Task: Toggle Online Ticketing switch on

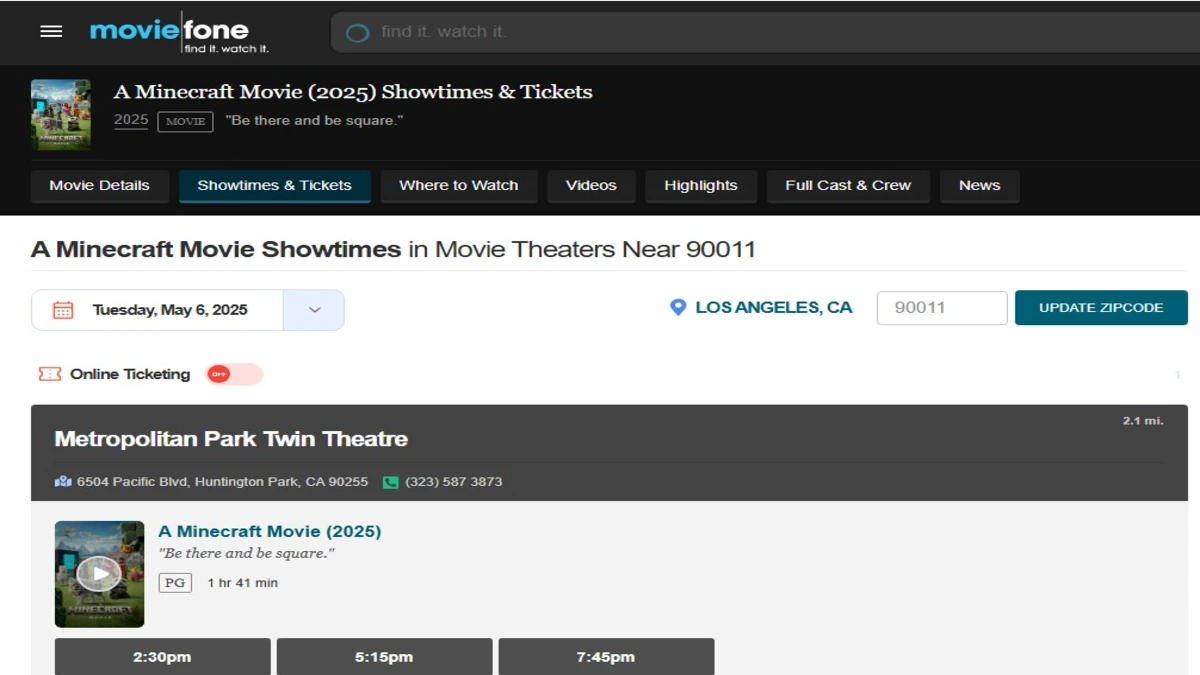Action: (x=234, y=374)
